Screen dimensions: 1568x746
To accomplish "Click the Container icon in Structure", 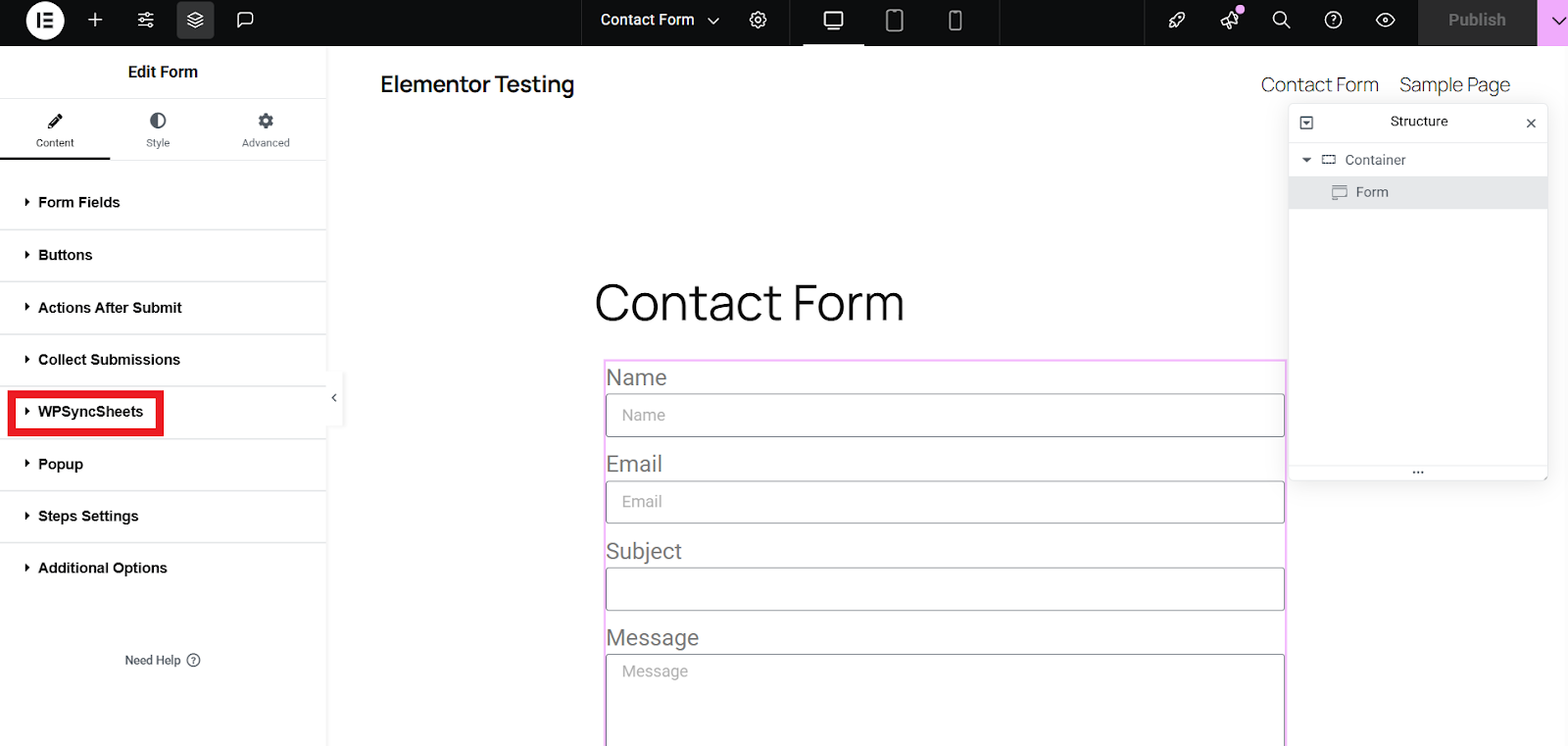I will [1329, 160].
